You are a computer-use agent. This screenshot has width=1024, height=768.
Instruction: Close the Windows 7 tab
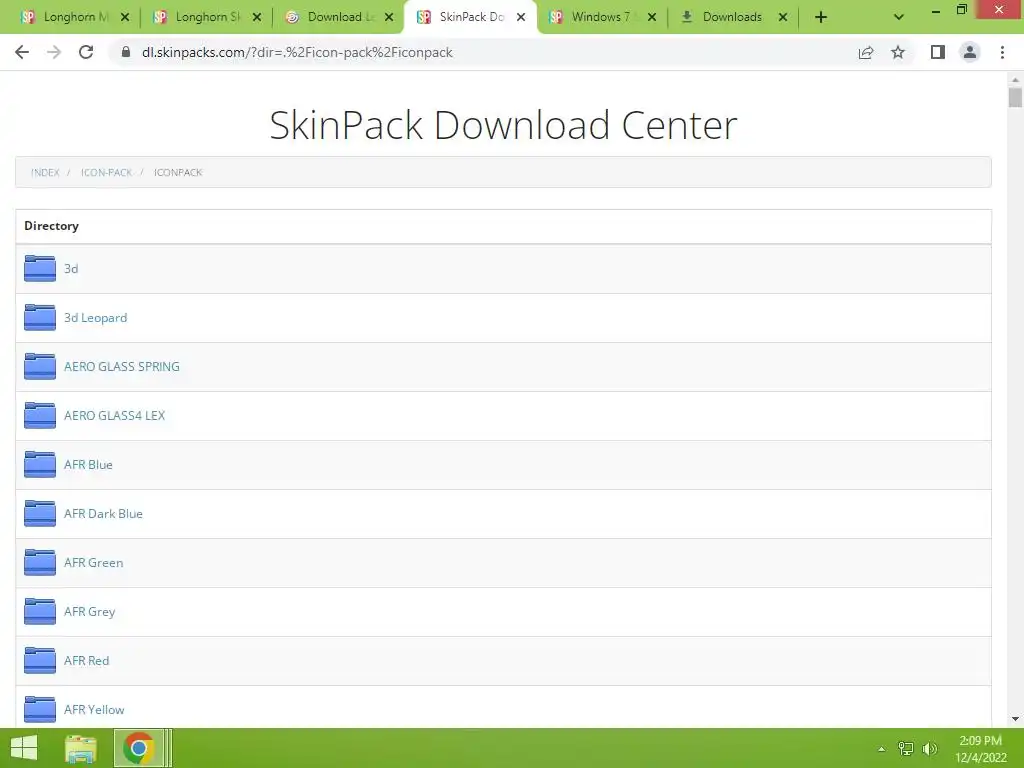click(652, 17)
